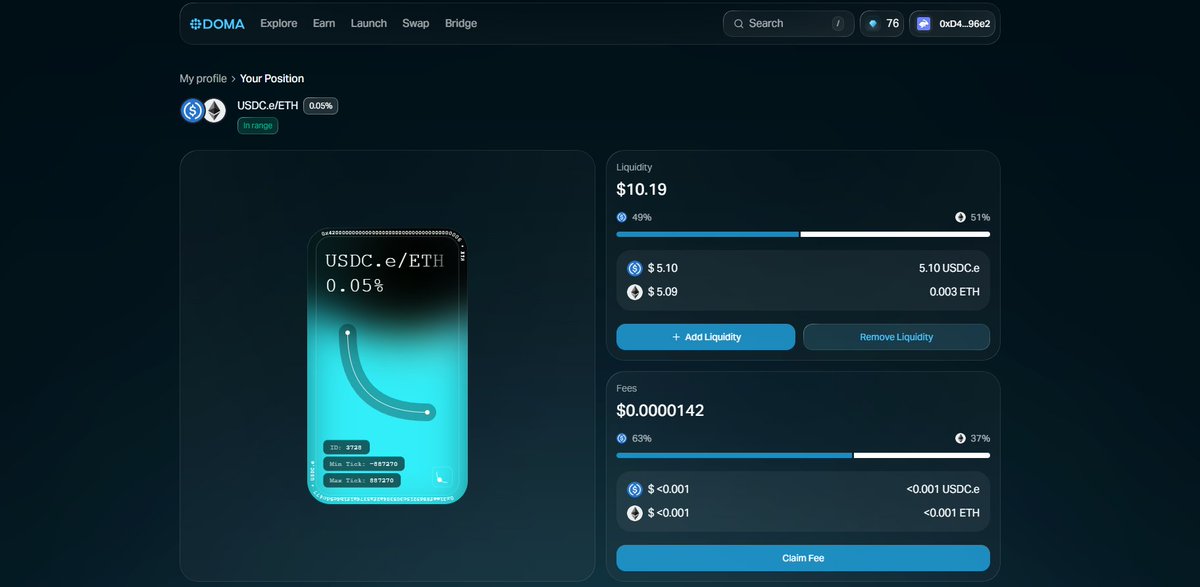Click the curve icon in NFT corner
Viewport: 1200px width, 587px height.
(x=442, y=476)
